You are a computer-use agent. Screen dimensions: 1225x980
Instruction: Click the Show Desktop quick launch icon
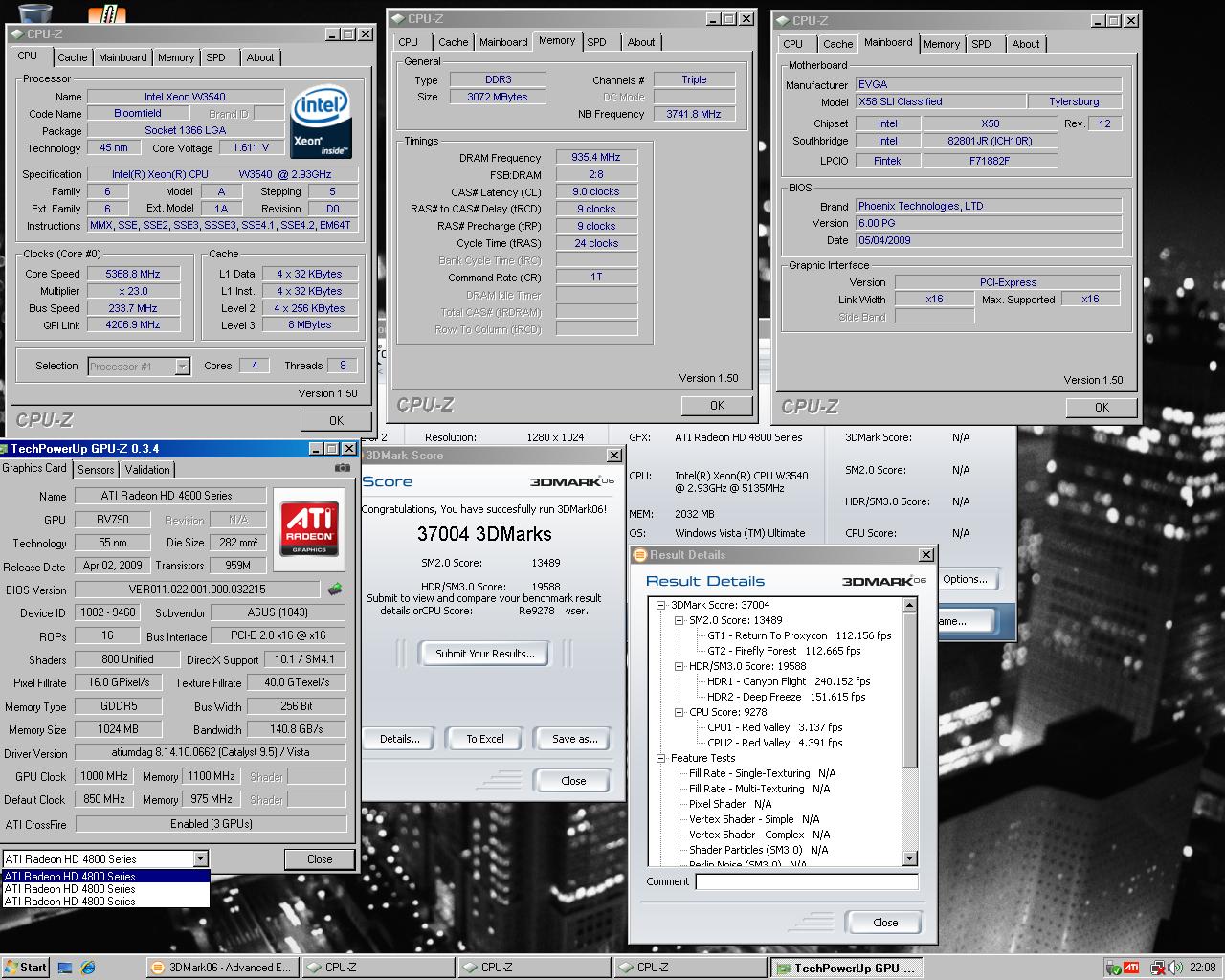(x=65, y=968)
